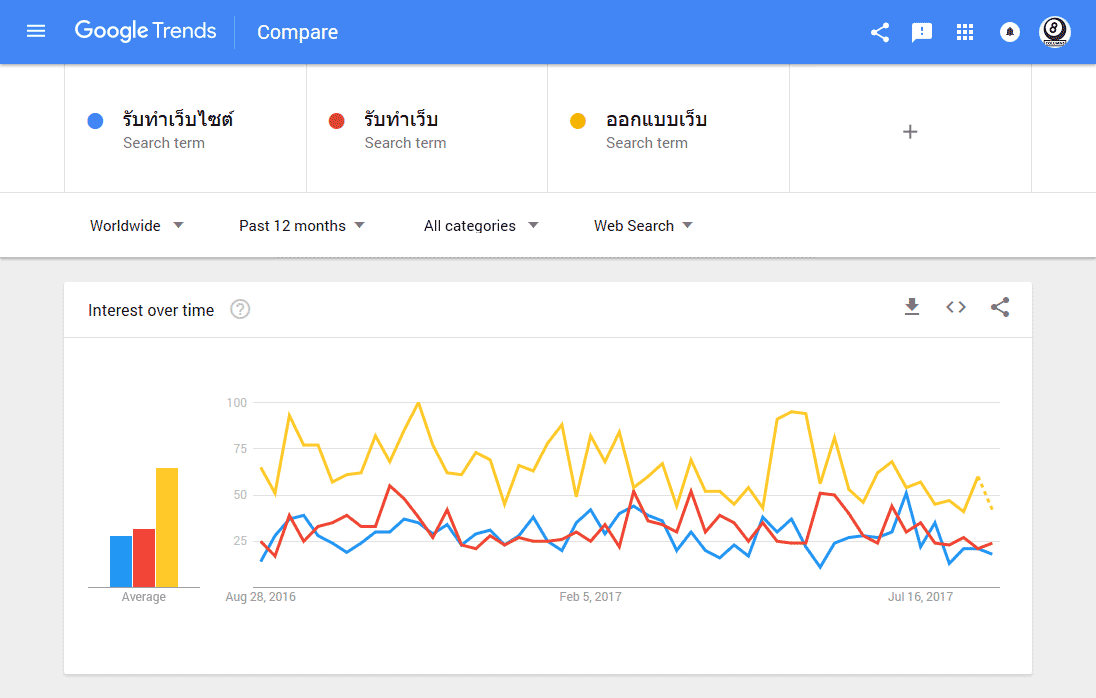Download the Interest over time data

coord(911,308)
